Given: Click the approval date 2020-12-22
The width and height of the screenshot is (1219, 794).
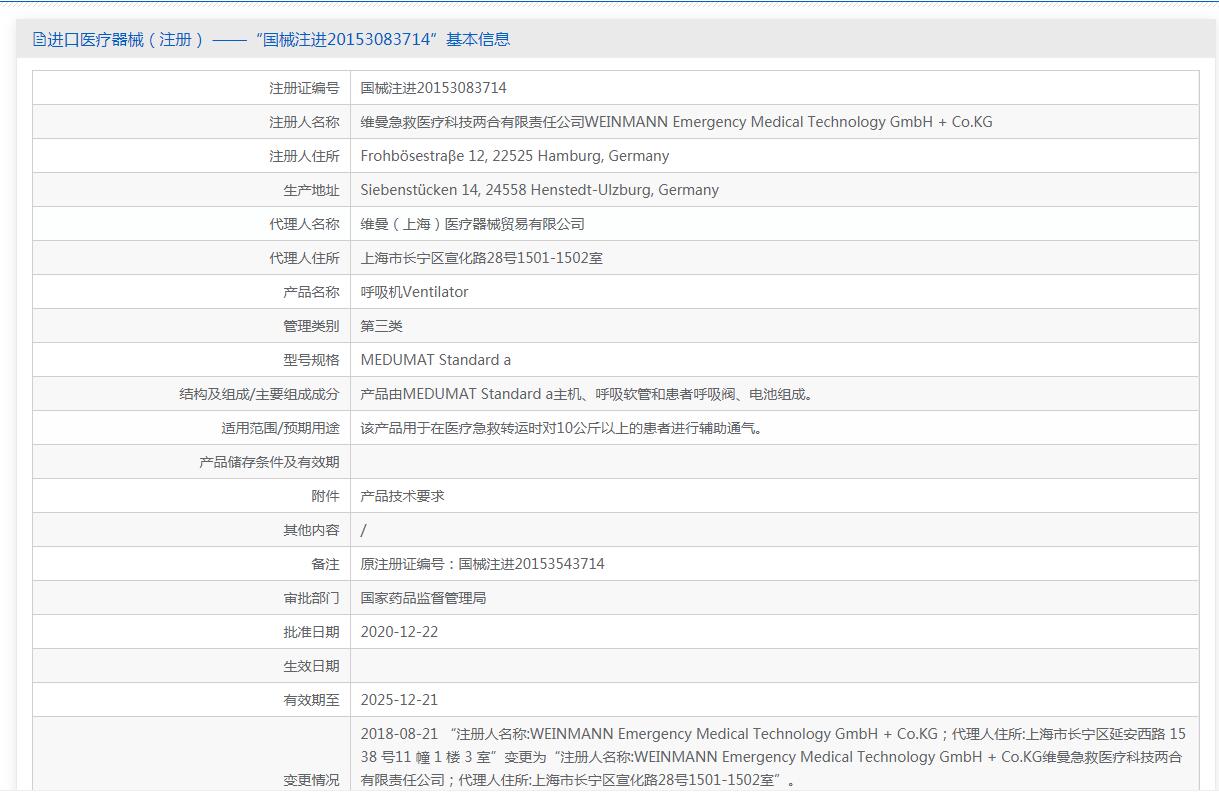Looking at the screenshot, I should [399, 632].
